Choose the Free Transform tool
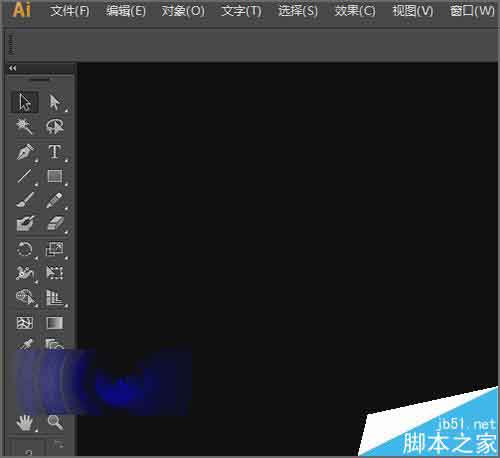The image size is (500, 458). coord(55,273)
